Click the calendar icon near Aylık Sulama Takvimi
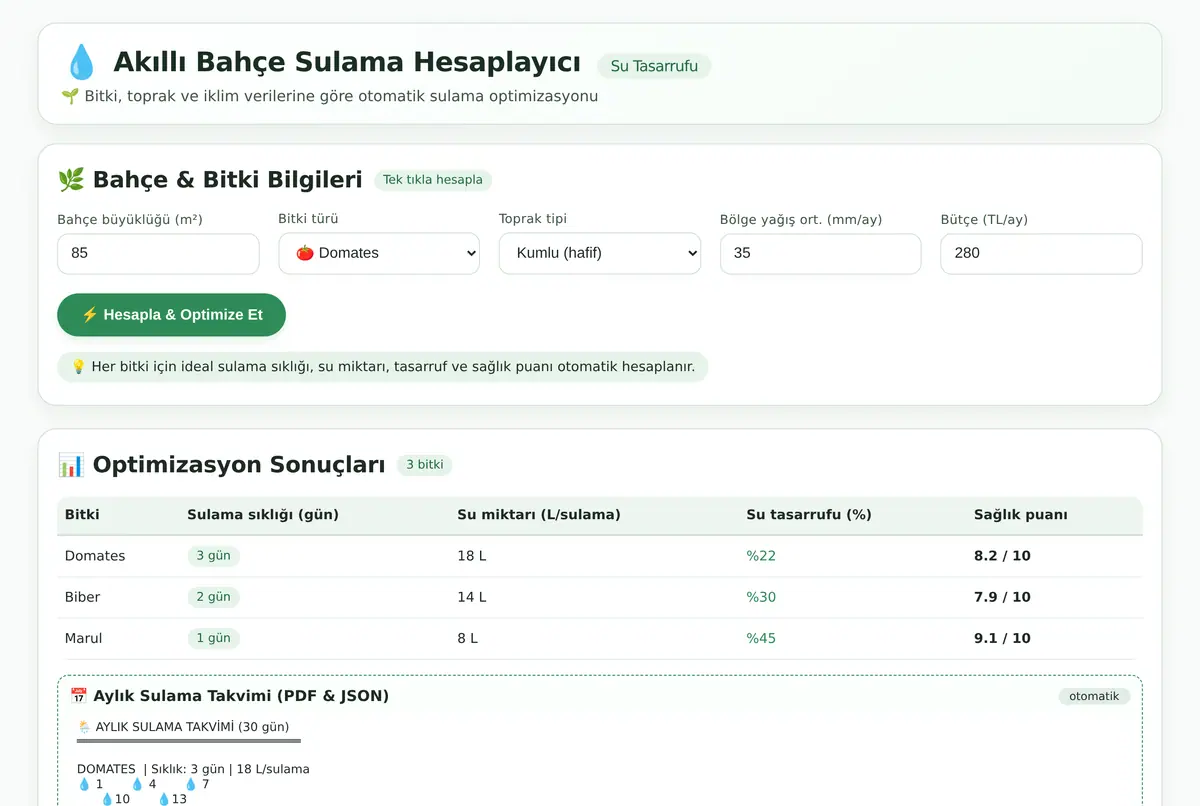Viewport: 1200px width, 806px height. [79, 696]
